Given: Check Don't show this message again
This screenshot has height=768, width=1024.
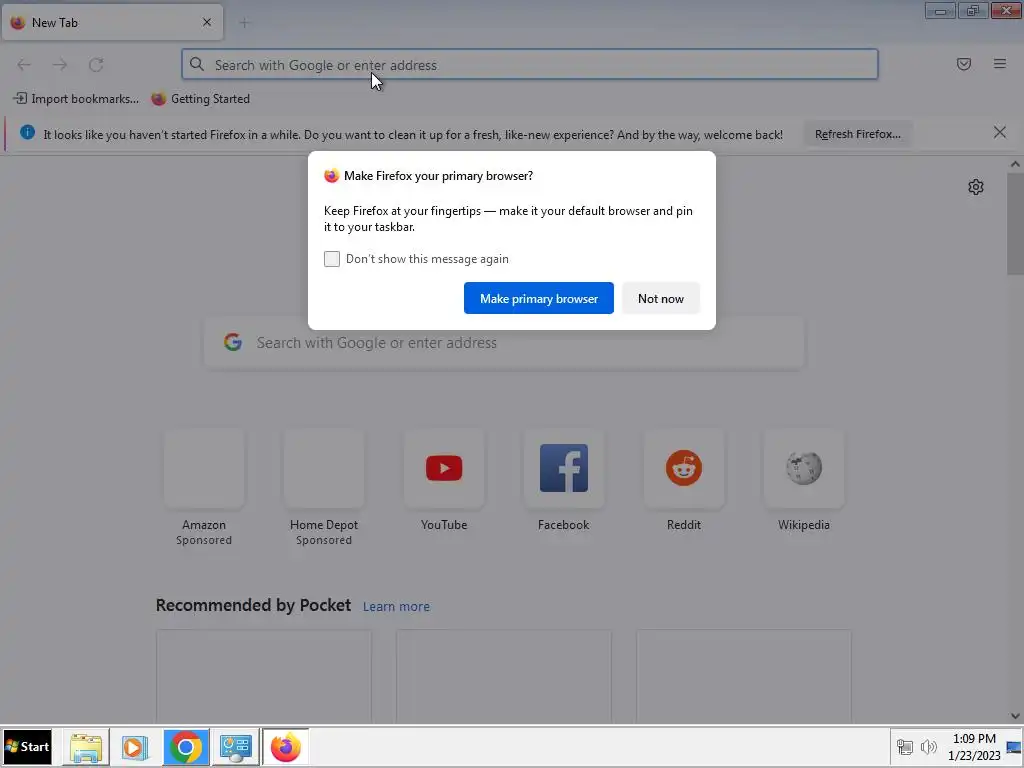Looking at the screenshot, I should pyautogui.click(x=332, y=259).
